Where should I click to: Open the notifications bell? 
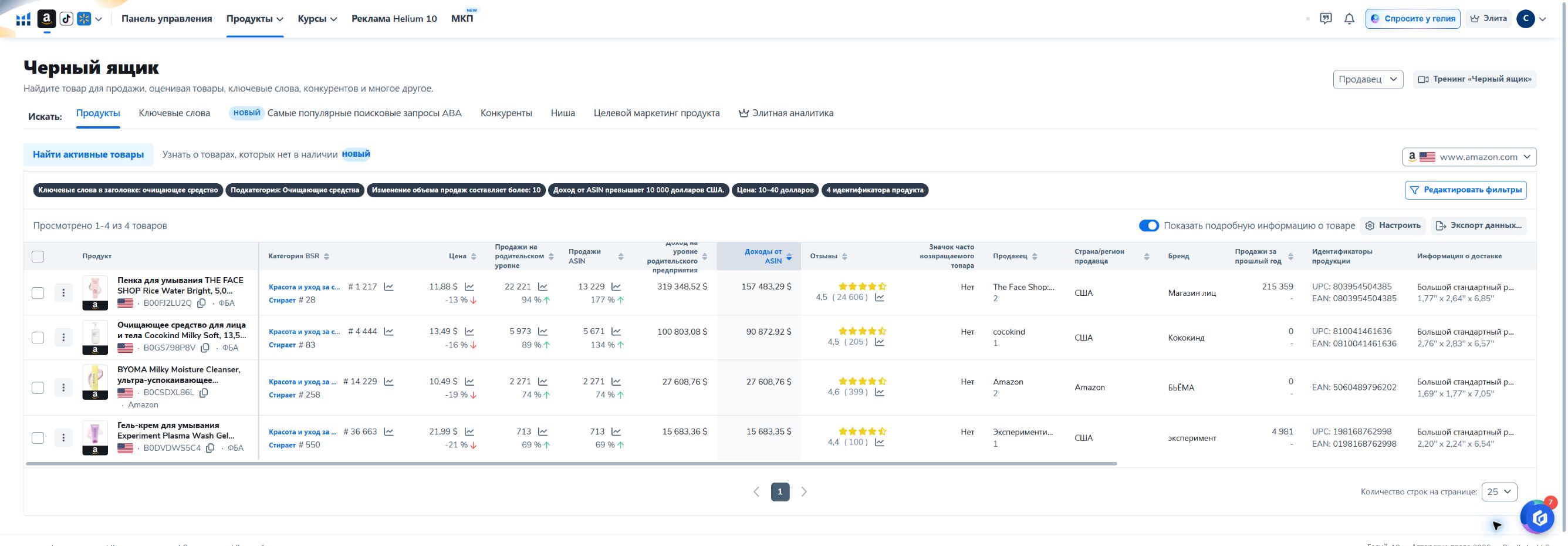coord(1349,19)
